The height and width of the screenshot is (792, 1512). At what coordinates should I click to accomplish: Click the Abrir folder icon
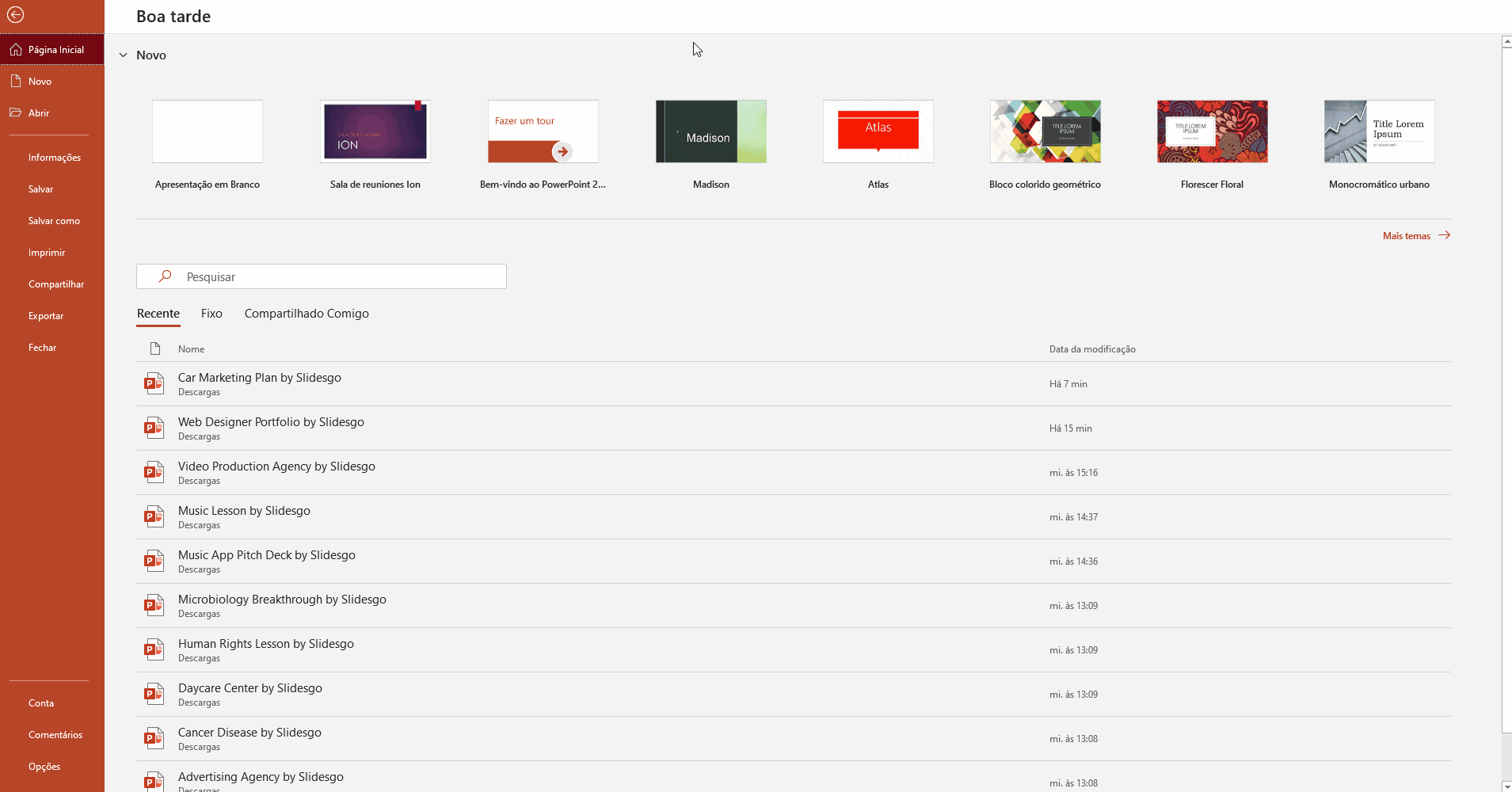[x=16, y=112]
